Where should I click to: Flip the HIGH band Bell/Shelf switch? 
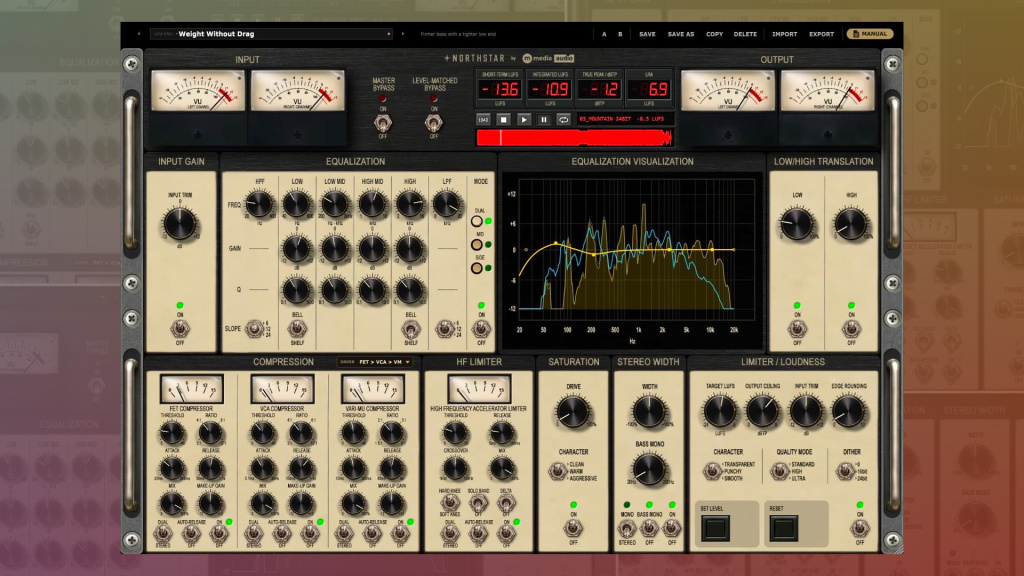(x=411, y=328)
